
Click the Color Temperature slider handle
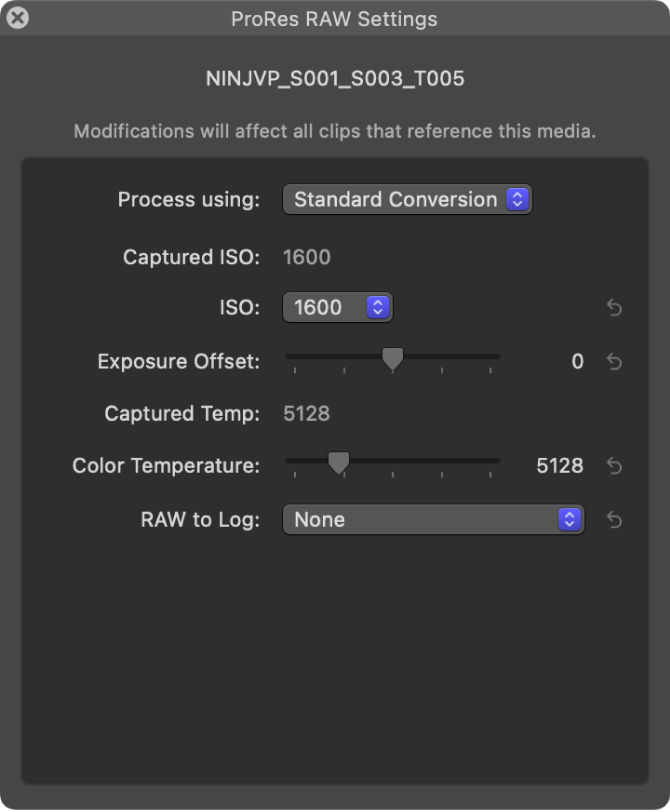coord(339,462)
